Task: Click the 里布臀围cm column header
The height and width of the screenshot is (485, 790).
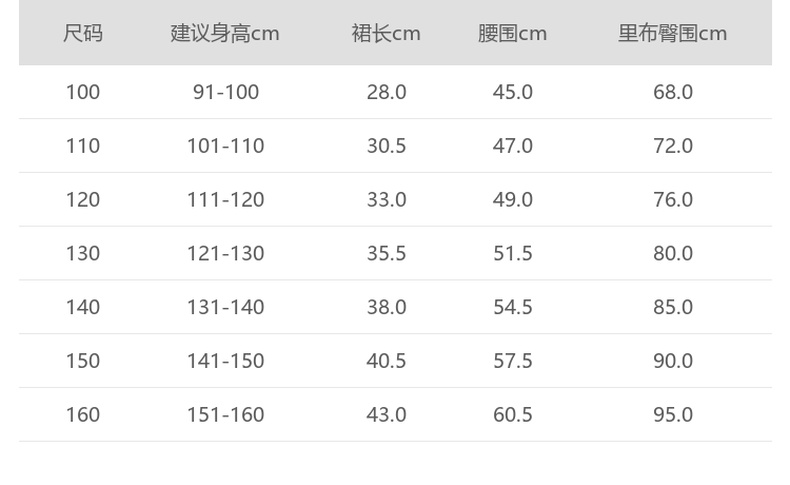Action: pyautogui.click(x=672, y=33)
